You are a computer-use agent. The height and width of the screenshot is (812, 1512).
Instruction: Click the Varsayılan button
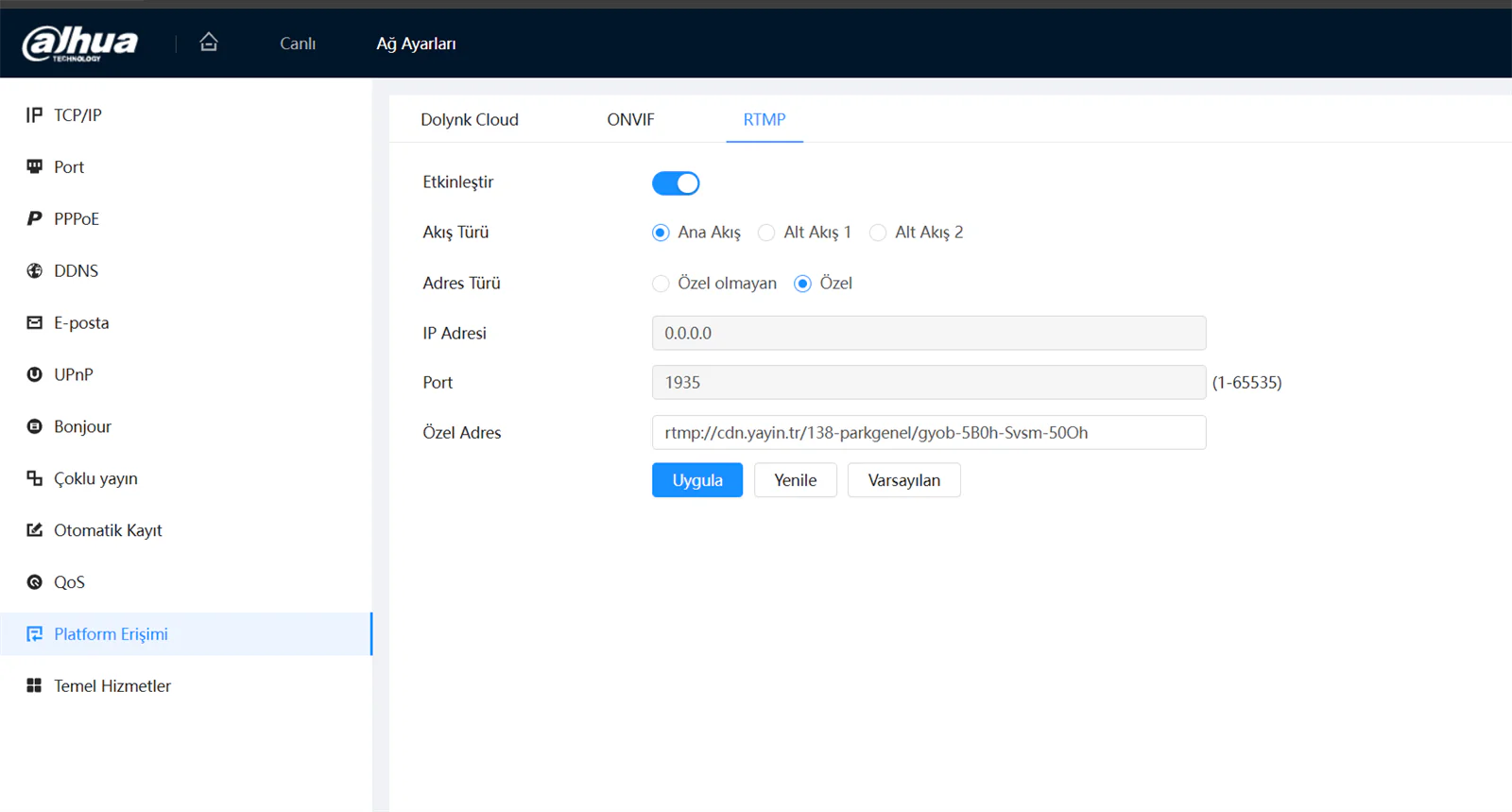(x=904, y=480)
